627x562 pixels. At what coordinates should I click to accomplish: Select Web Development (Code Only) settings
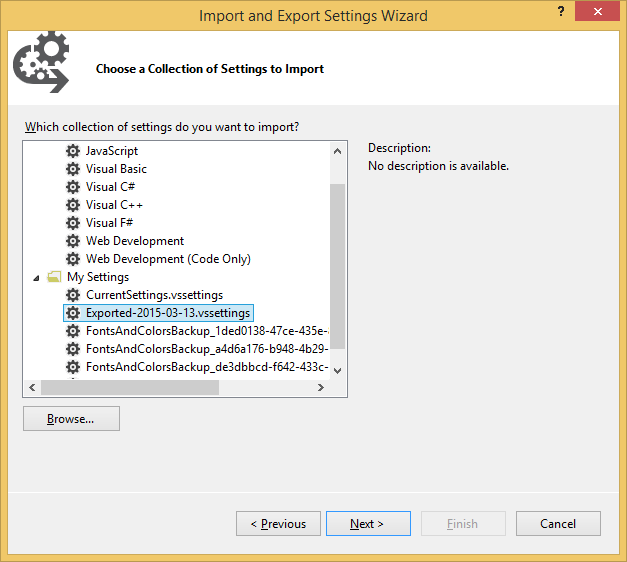click(x=167, y=259)
